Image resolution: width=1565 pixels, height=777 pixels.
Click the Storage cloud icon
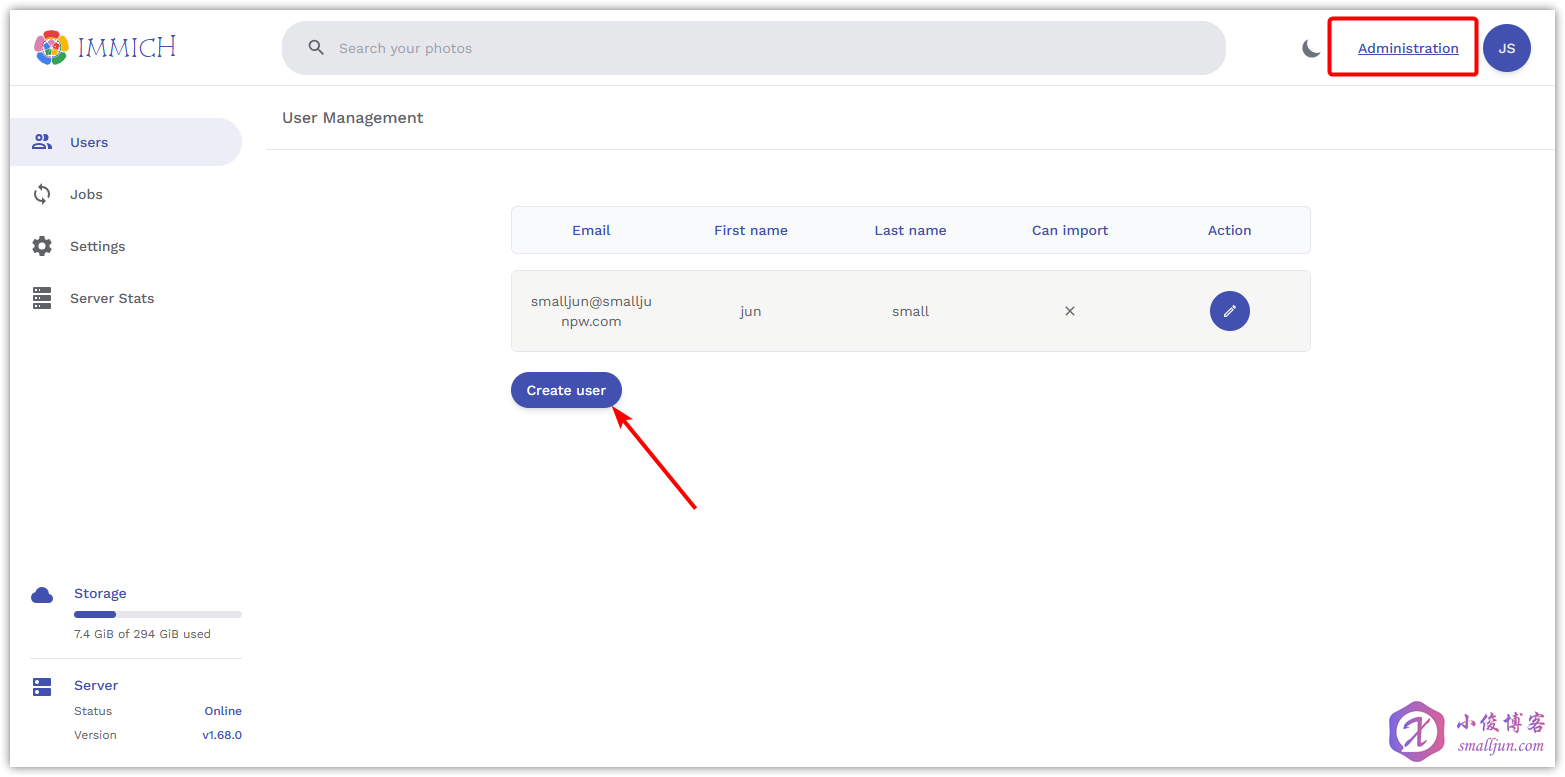pyautogui.click(x=42, y=595)
